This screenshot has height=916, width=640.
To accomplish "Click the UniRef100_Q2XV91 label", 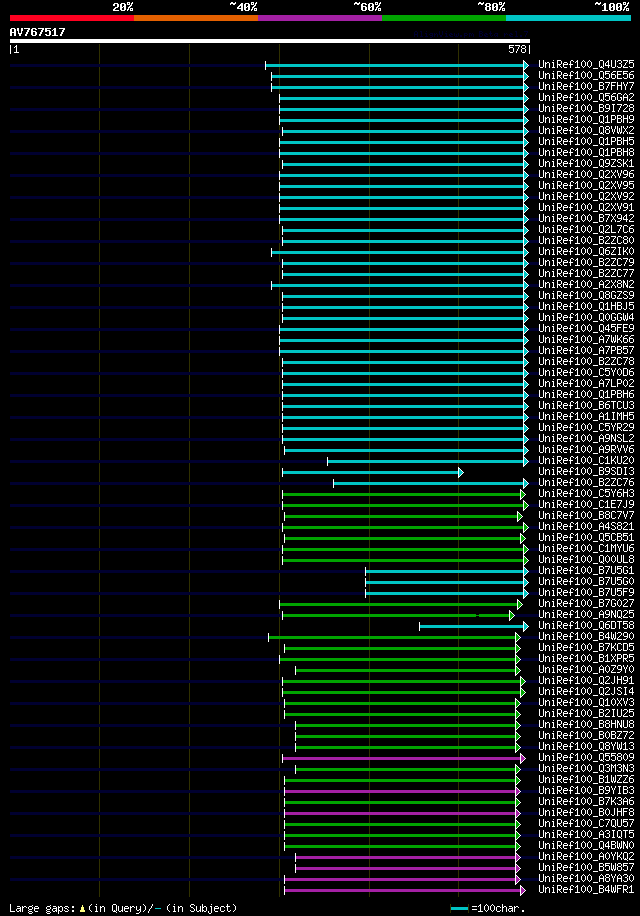I will pos(586,207).
